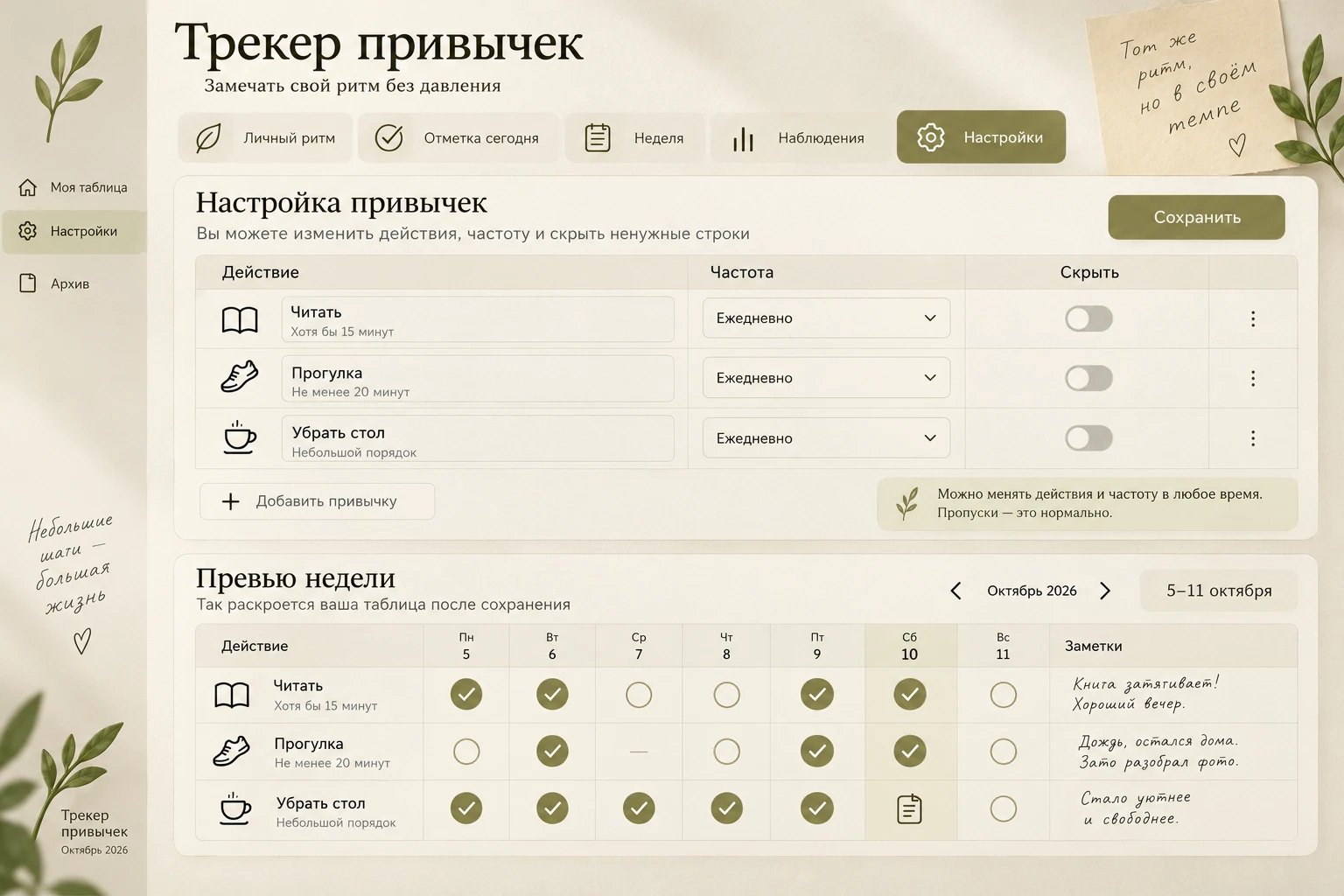Image resolution: width=1344 pixels, height=896 pixels.
Task: Uncheck Прогулка for Tuesday 6
Action: [552, 751]
